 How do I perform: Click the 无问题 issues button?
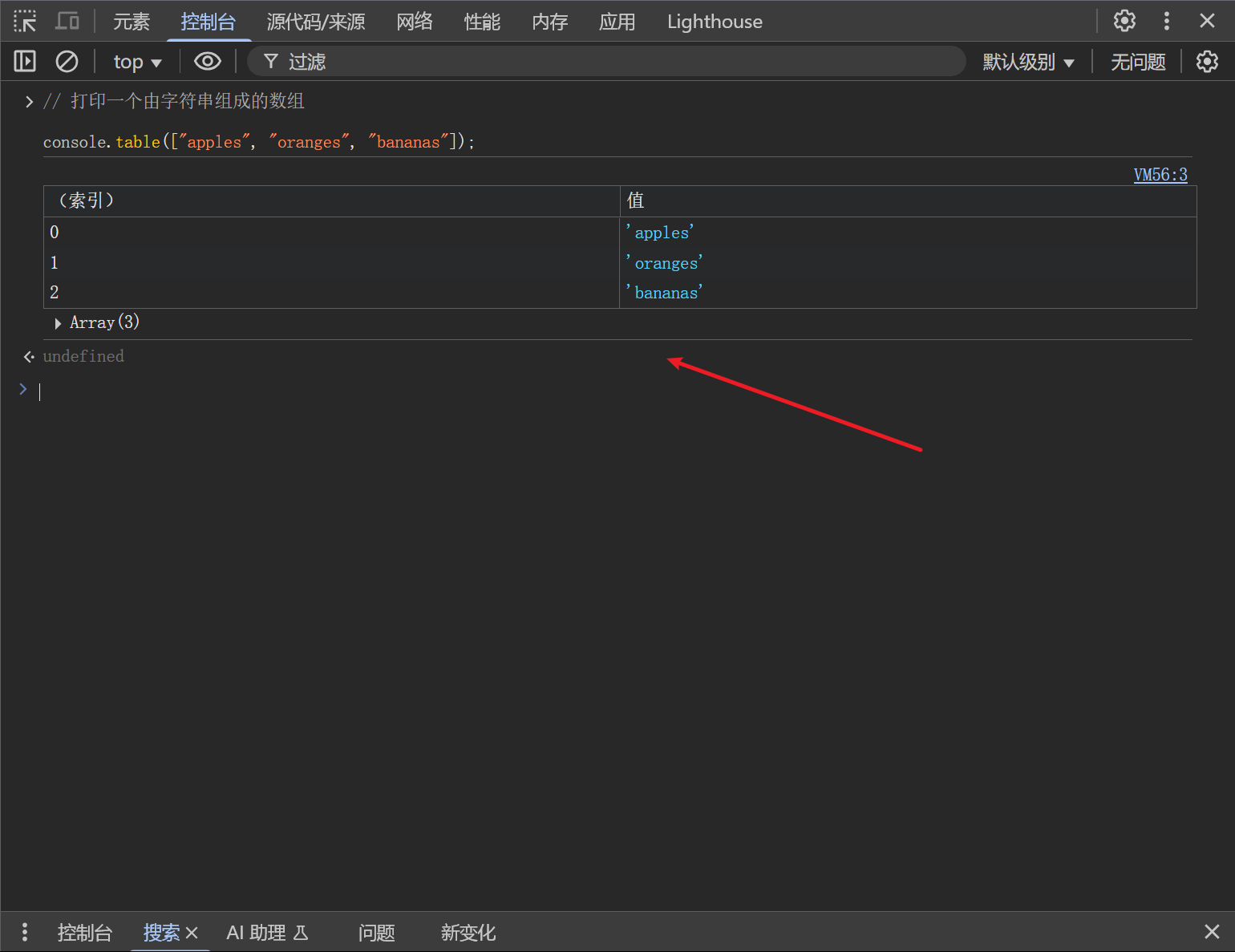coord(1137,62)
